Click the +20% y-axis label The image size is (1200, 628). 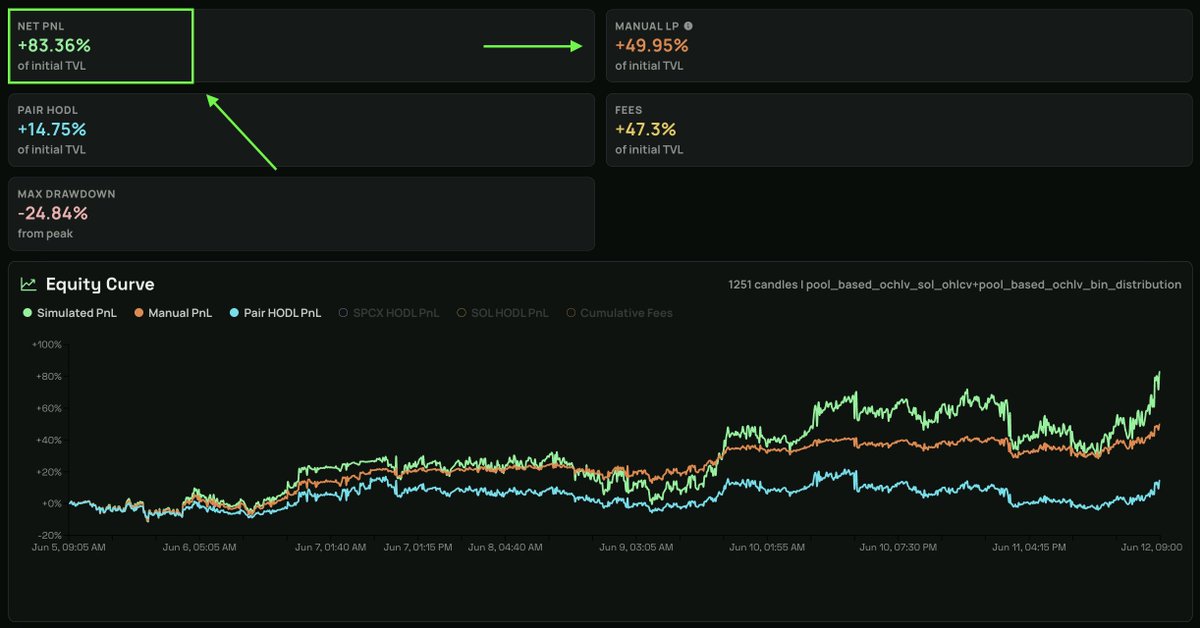click(x=48, y=472)
